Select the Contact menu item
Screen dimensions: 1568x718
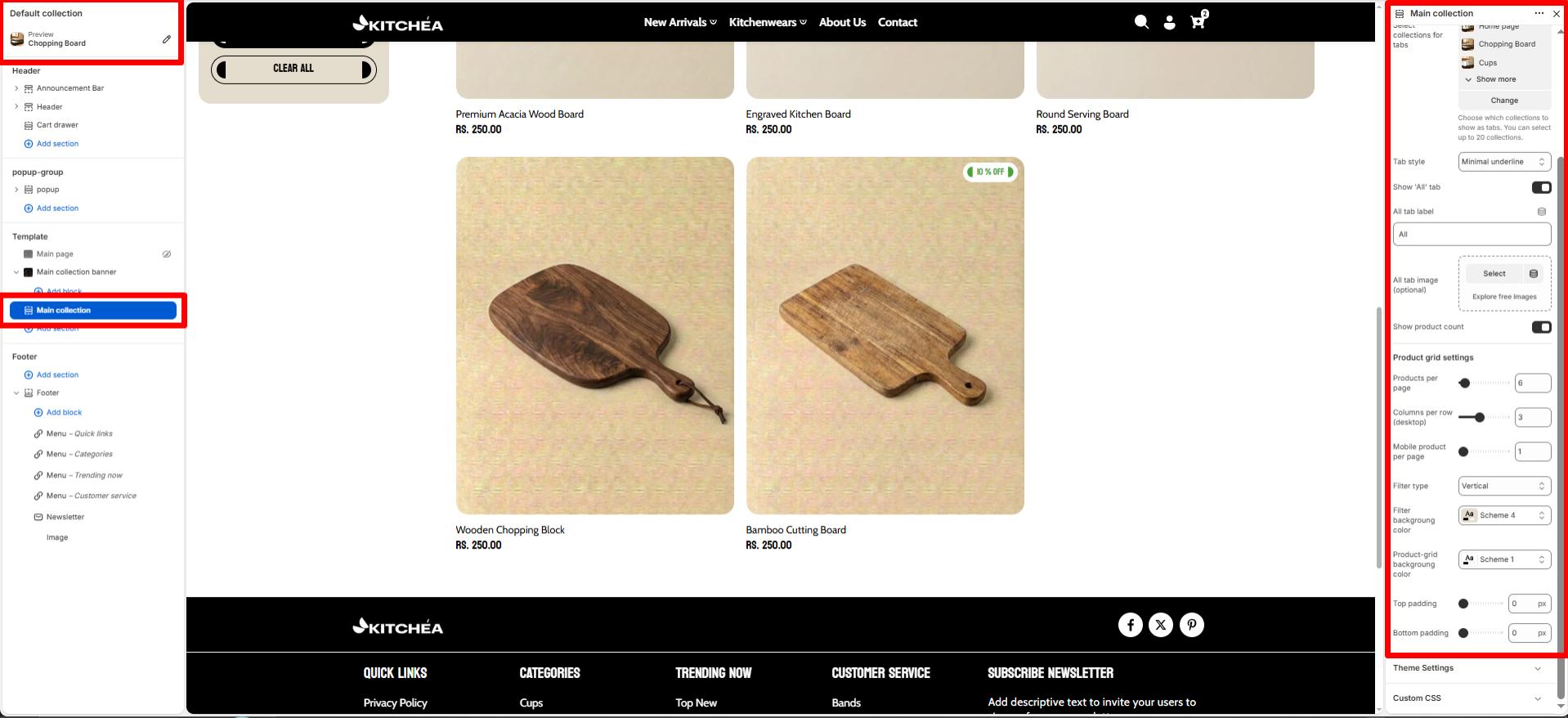point(897,22)
